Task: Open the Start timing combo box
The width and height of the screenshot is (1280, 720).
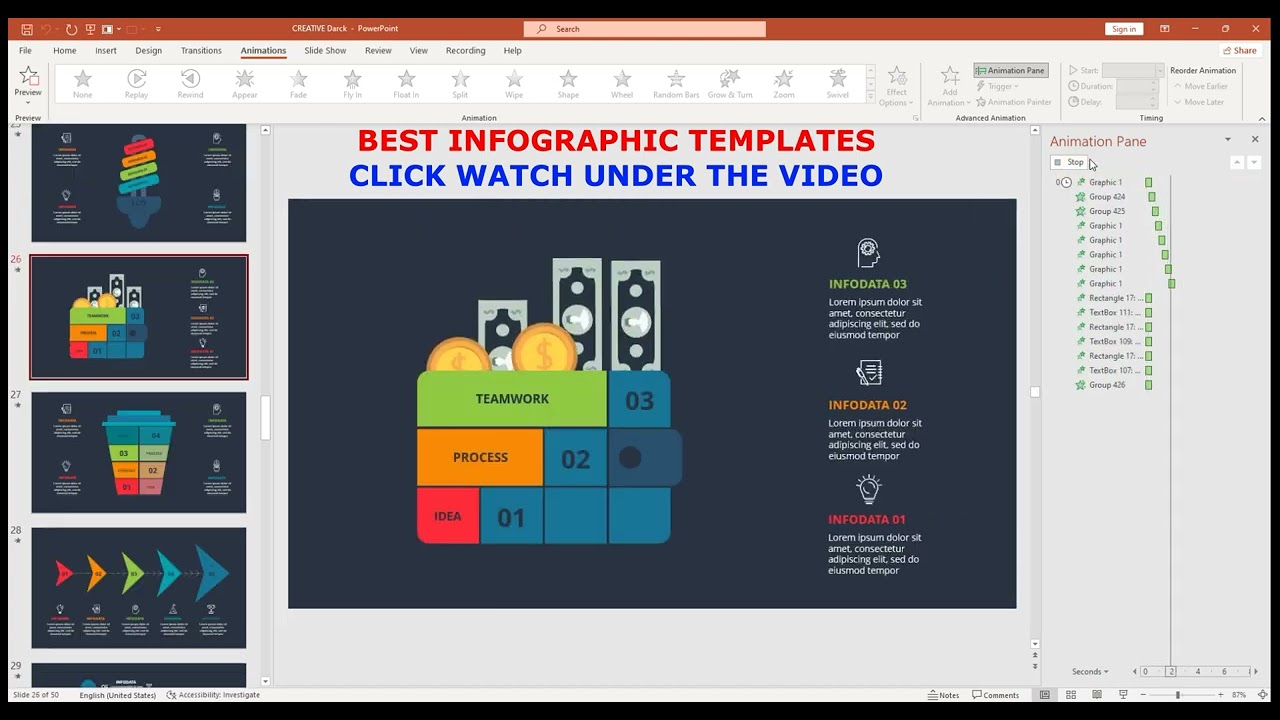Action: 1133,70
